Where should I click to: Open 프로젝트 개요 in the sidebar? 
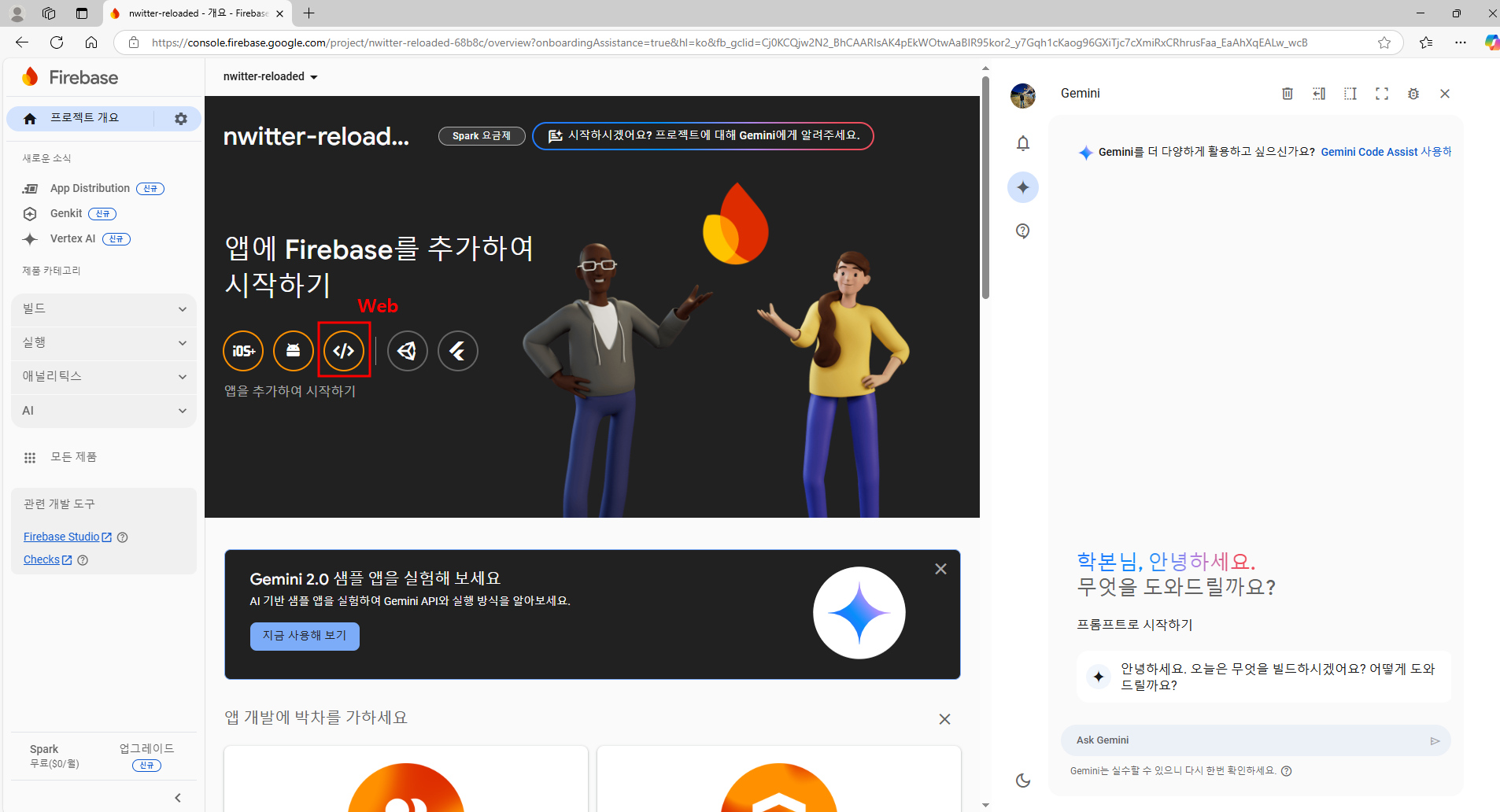tap(84, 118)
